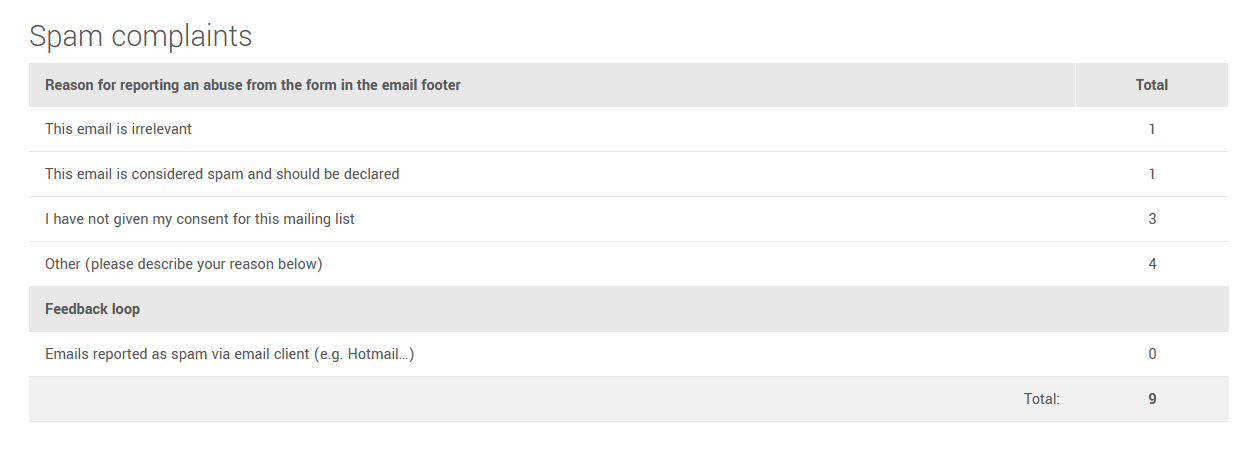Open the count 3 for no consent complaints
1256x452 pixels.
pos(1152,219)
